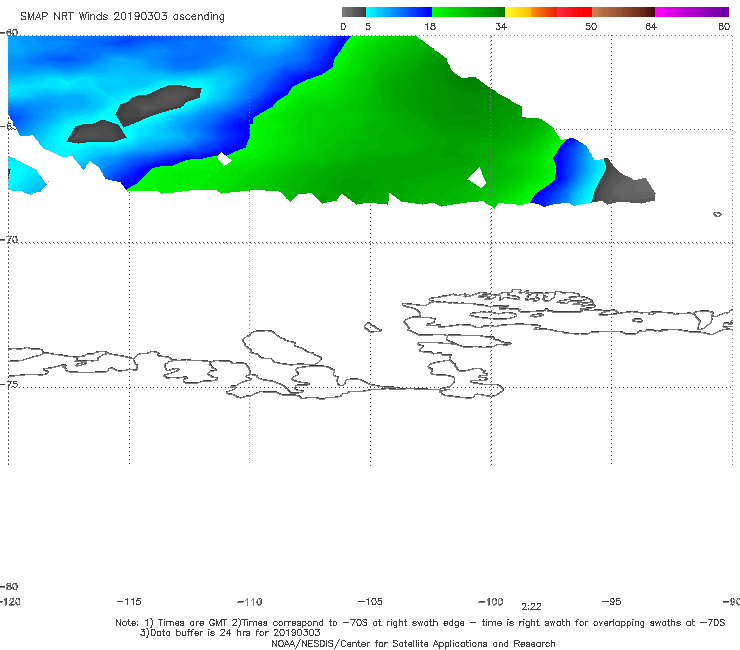740x650 pixels.
Task: Click the "Note: 1) Times are GMT" line
Action: pyautogui.click(x=420, y=623)
